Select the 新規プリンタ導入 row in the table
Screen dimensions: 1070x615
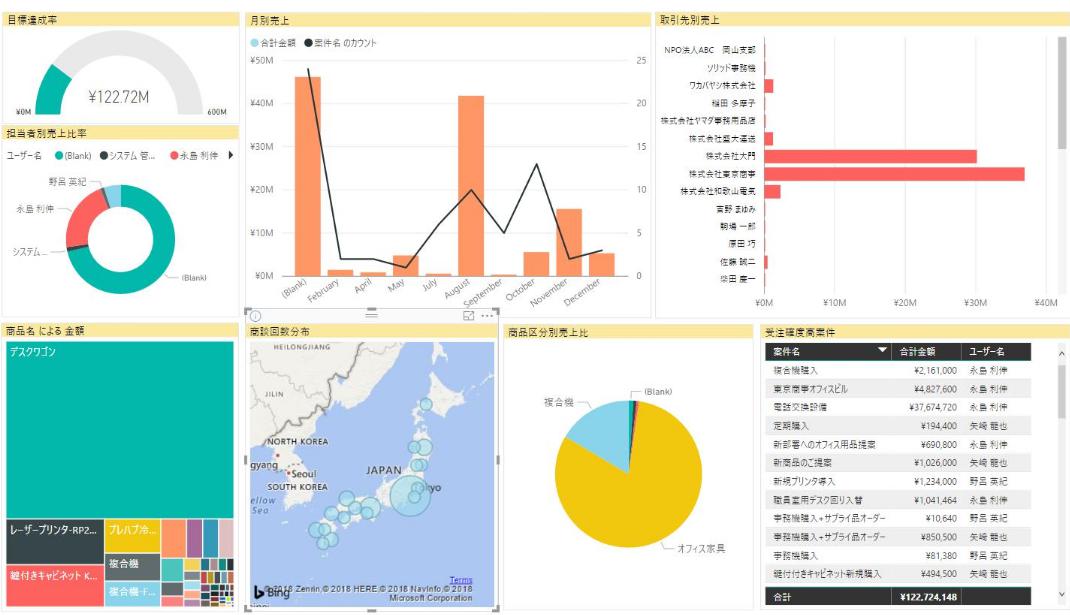[897, 481]
